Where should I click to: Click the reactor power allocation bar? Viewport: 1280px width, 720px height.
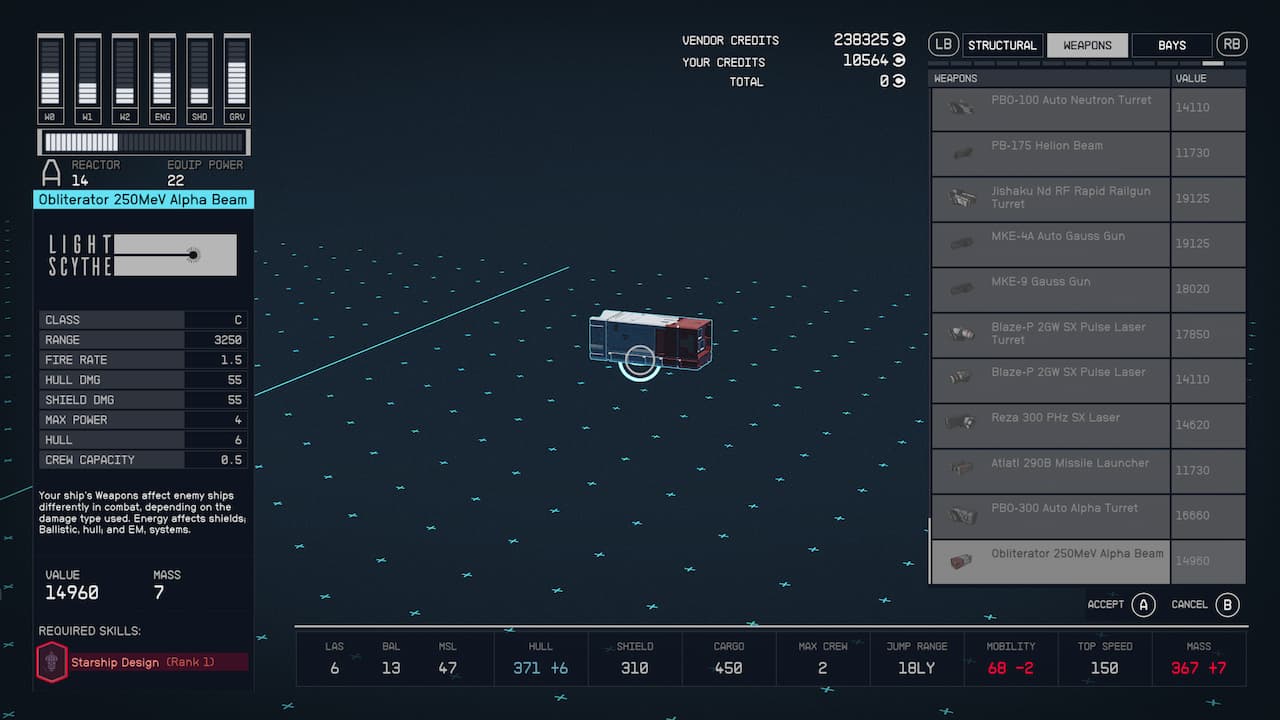144,142
